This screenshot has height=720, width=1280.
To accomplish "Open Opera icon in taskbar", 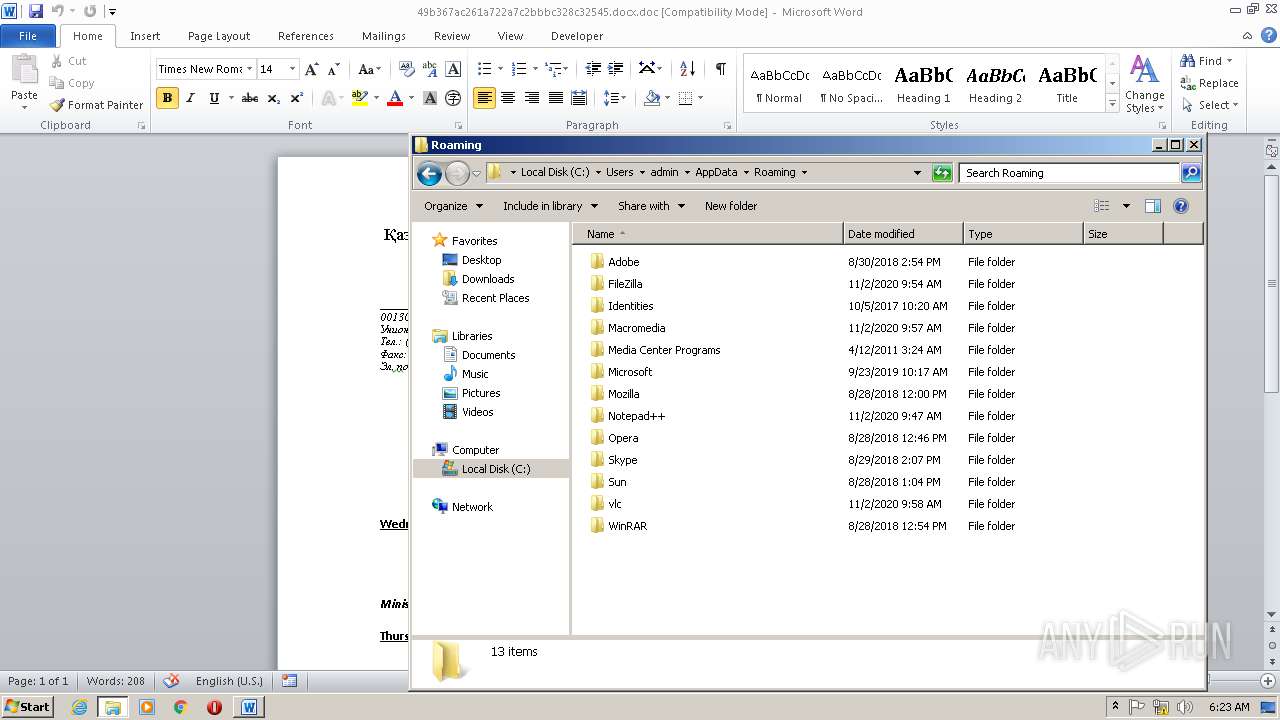I will coord(214,706).
